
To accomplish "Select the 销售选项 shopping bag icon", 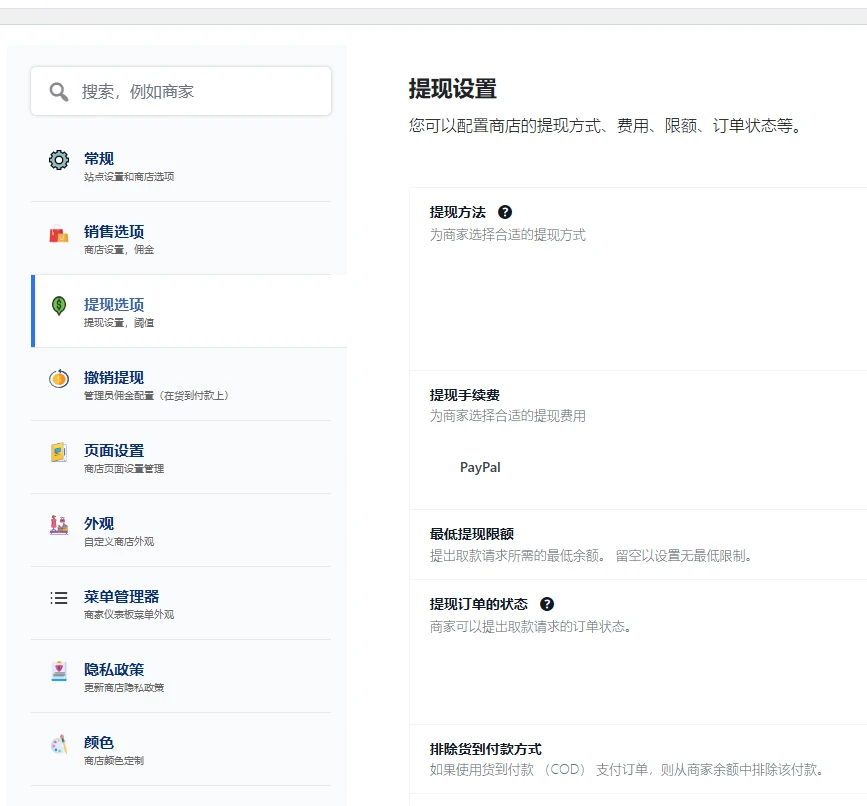I will click(57, 235).
